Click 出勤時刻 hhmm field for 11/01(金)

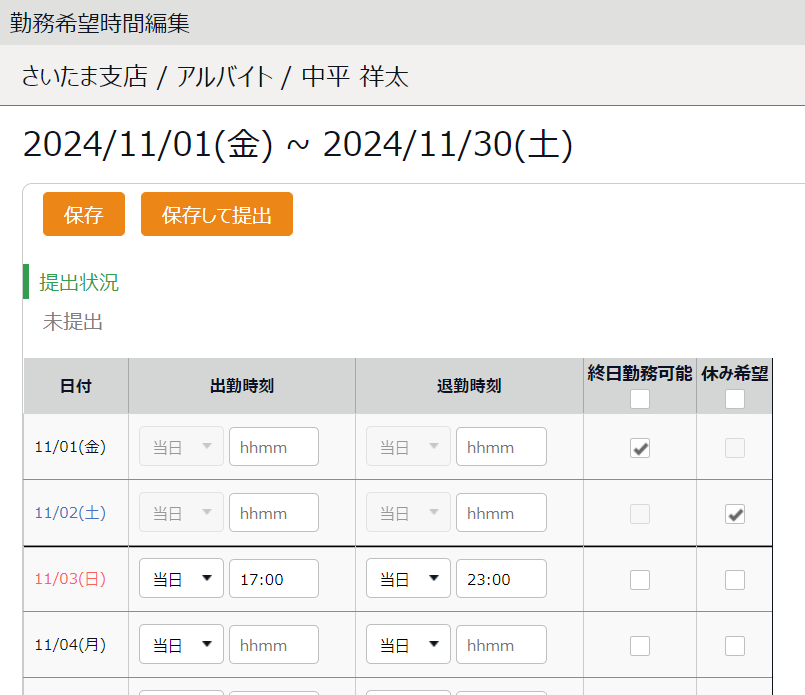(274, 447)
